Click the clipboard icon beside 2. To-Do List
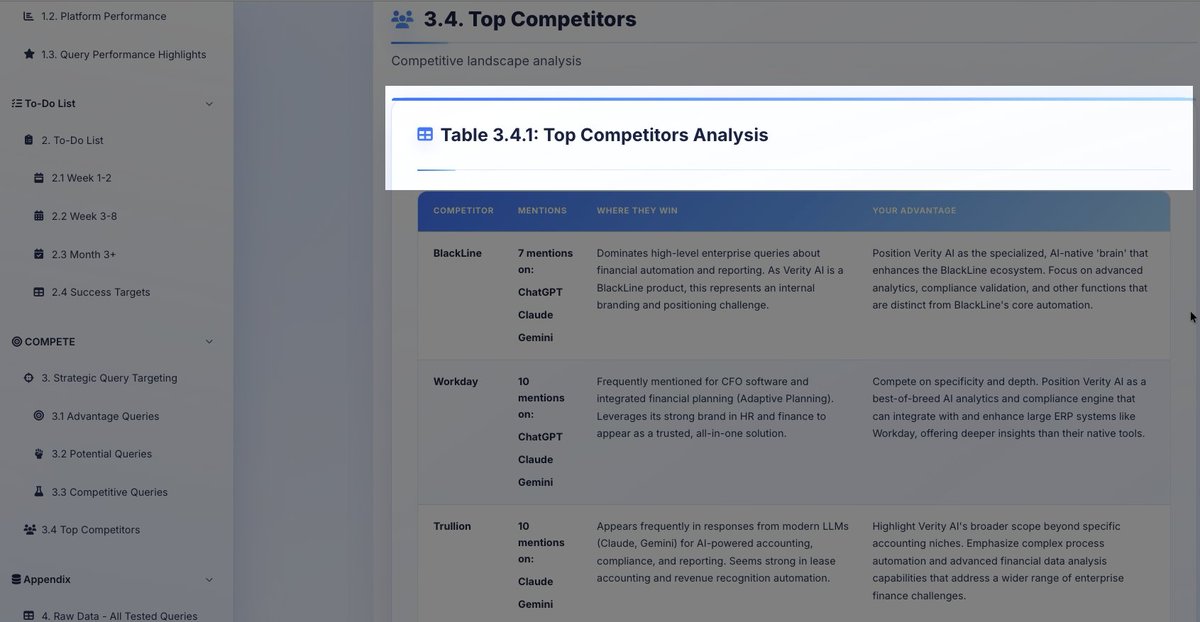The width and height of the screenshot is (1200, 622). 29,140
